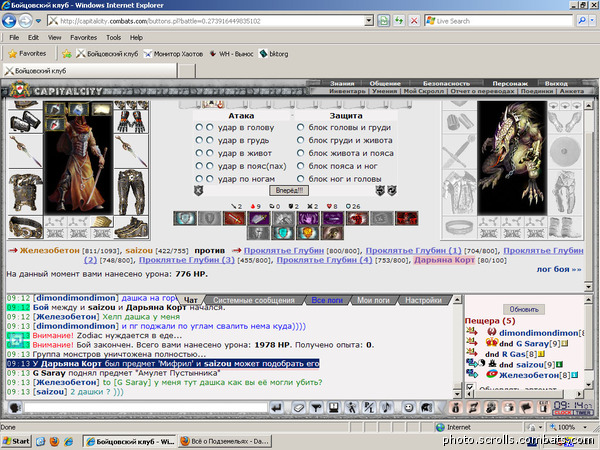Image resolution: width=600 pixels, height=450 pixels.
Task: Click the chat message input field
Action: pos(146,408)
